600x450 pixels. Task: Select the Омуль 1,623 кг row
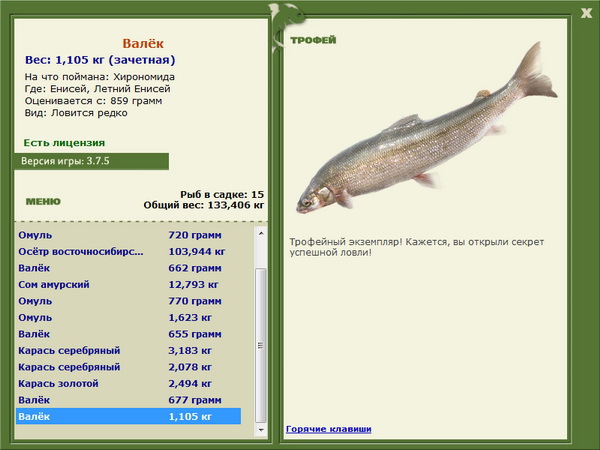click(x=129, y=317)
